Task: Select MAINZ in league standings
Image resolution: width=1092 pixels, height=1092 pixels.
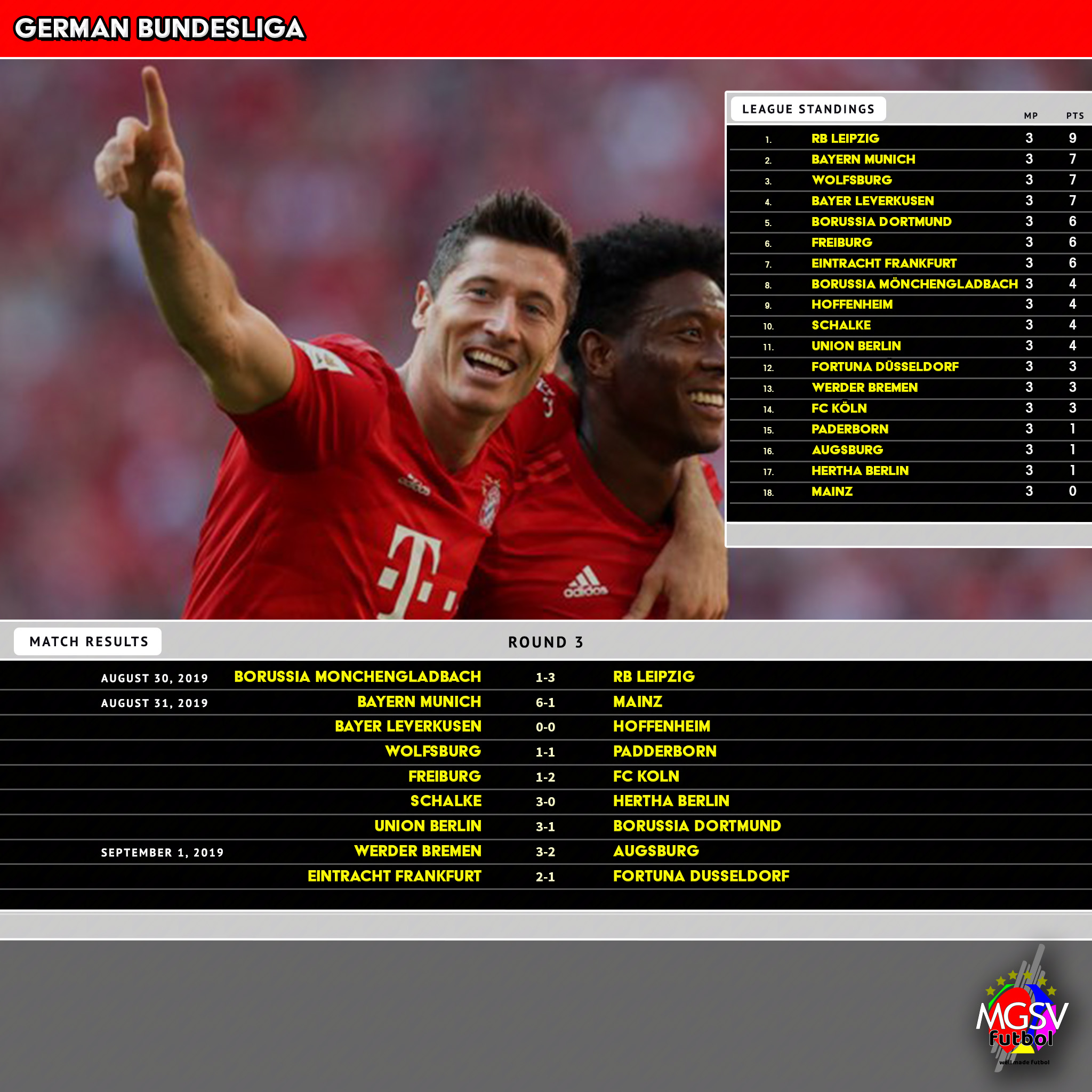Action: (832, 492)
